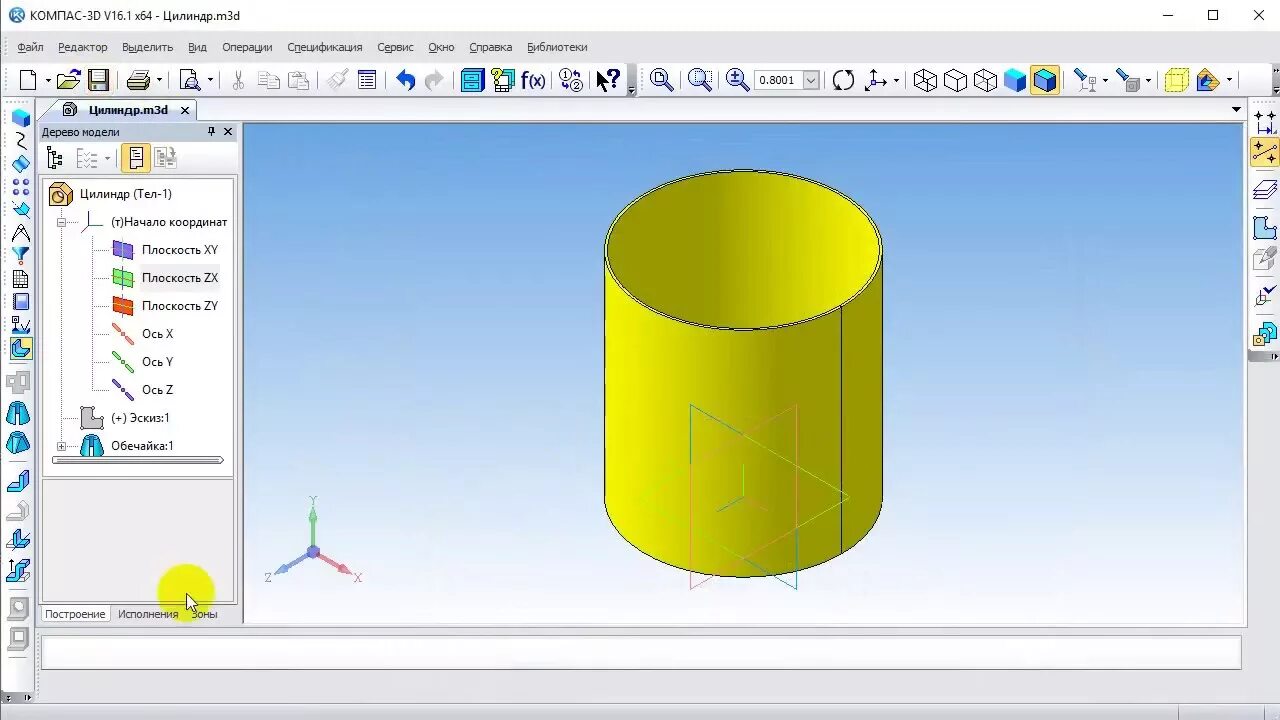Screen dimensions: 1280x720
Task: Save the document with the floppy disk icon
Action: 98,81
